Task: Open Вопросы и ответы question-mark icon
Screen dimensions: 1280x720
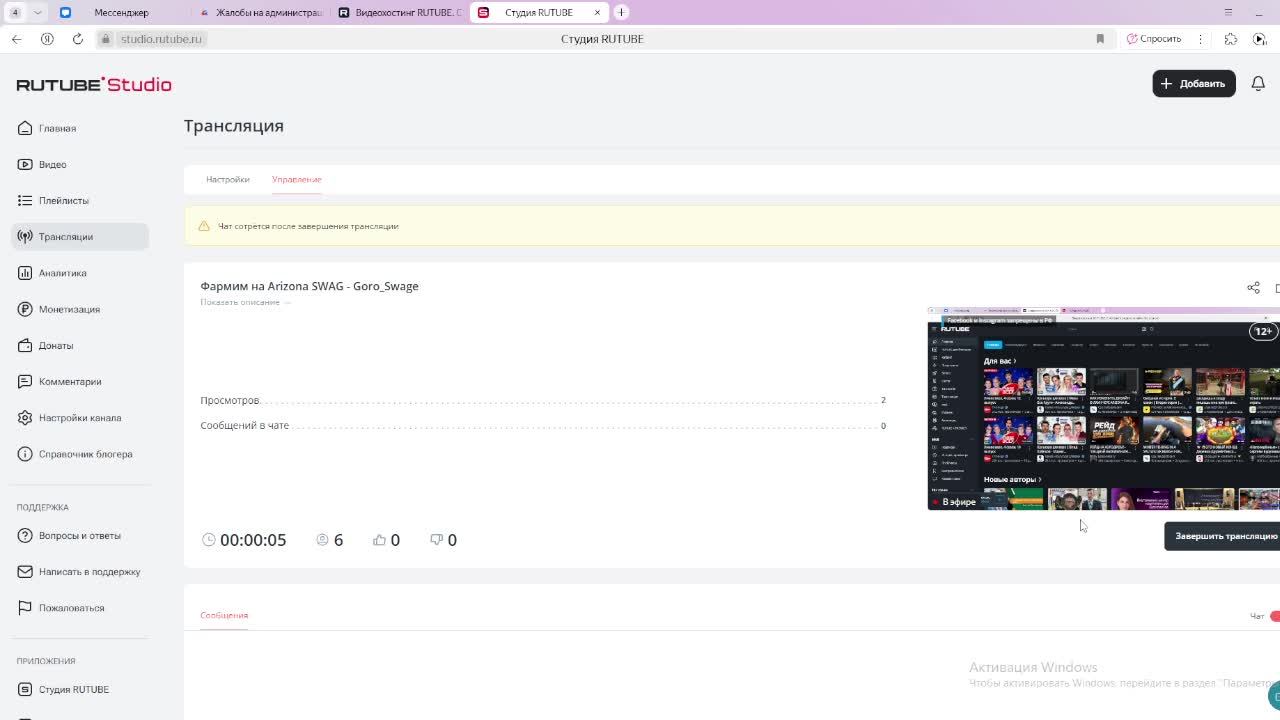Action: click(25, 535)
